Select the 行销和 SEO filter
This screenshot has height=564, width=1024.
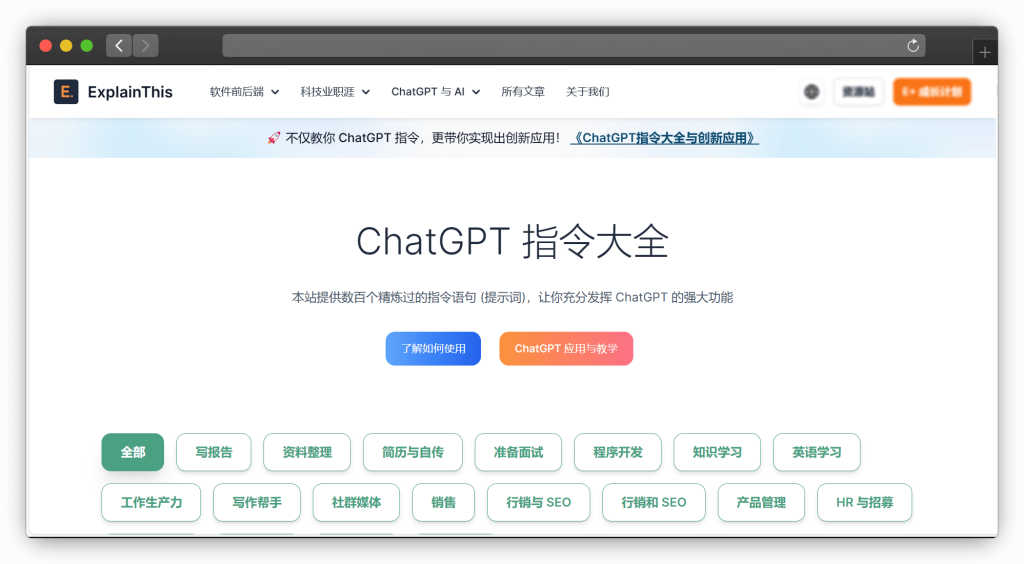point(654,502)
